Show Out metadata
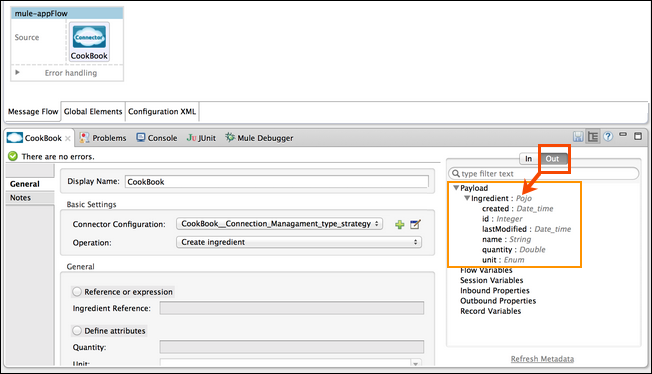Viewport: 652px width, 374px height. tap(552, 159)
